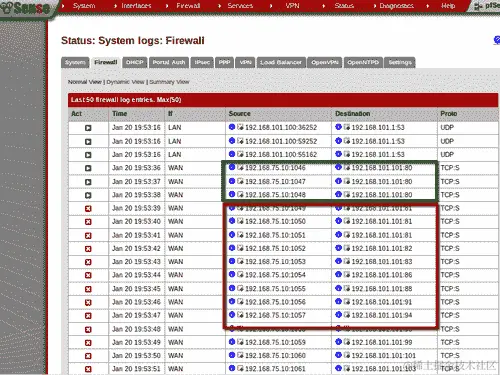
Task: Open the VPN logs tab
Action: tap(245, 62)
